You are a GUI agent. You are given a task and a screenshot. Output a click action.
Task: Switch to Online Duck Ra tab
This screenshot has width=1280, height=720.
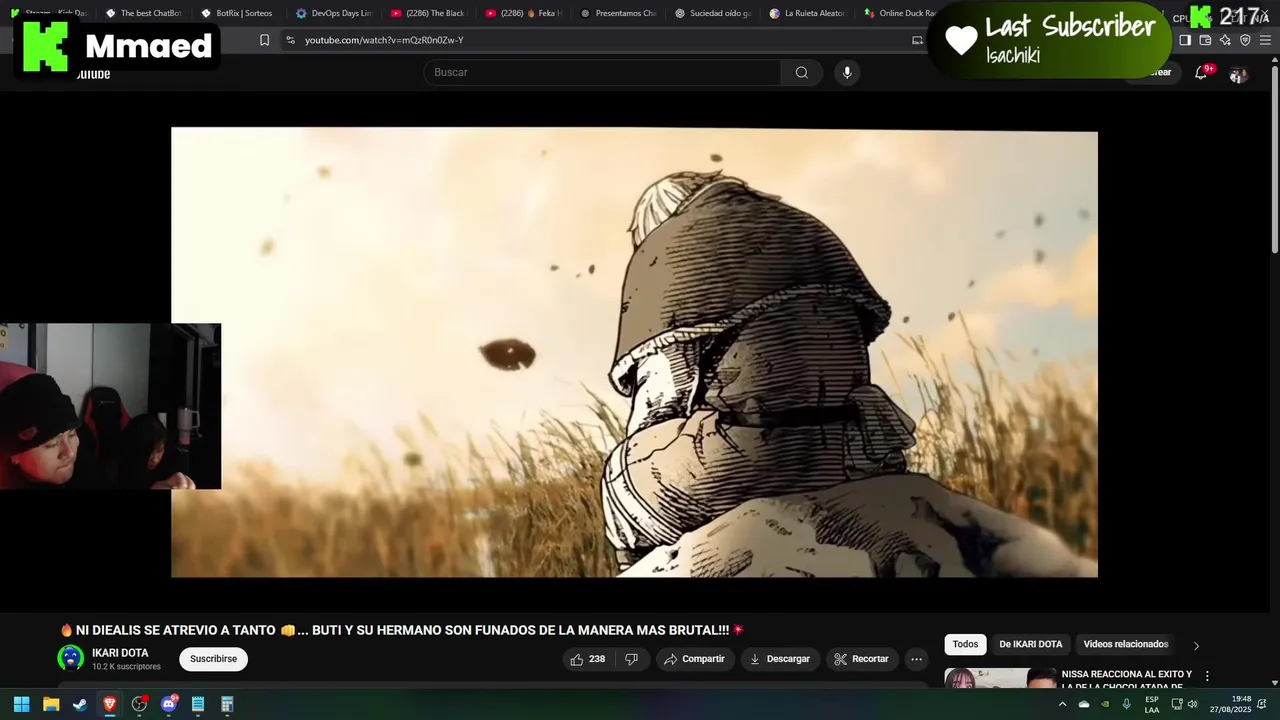tap(898, 13)
